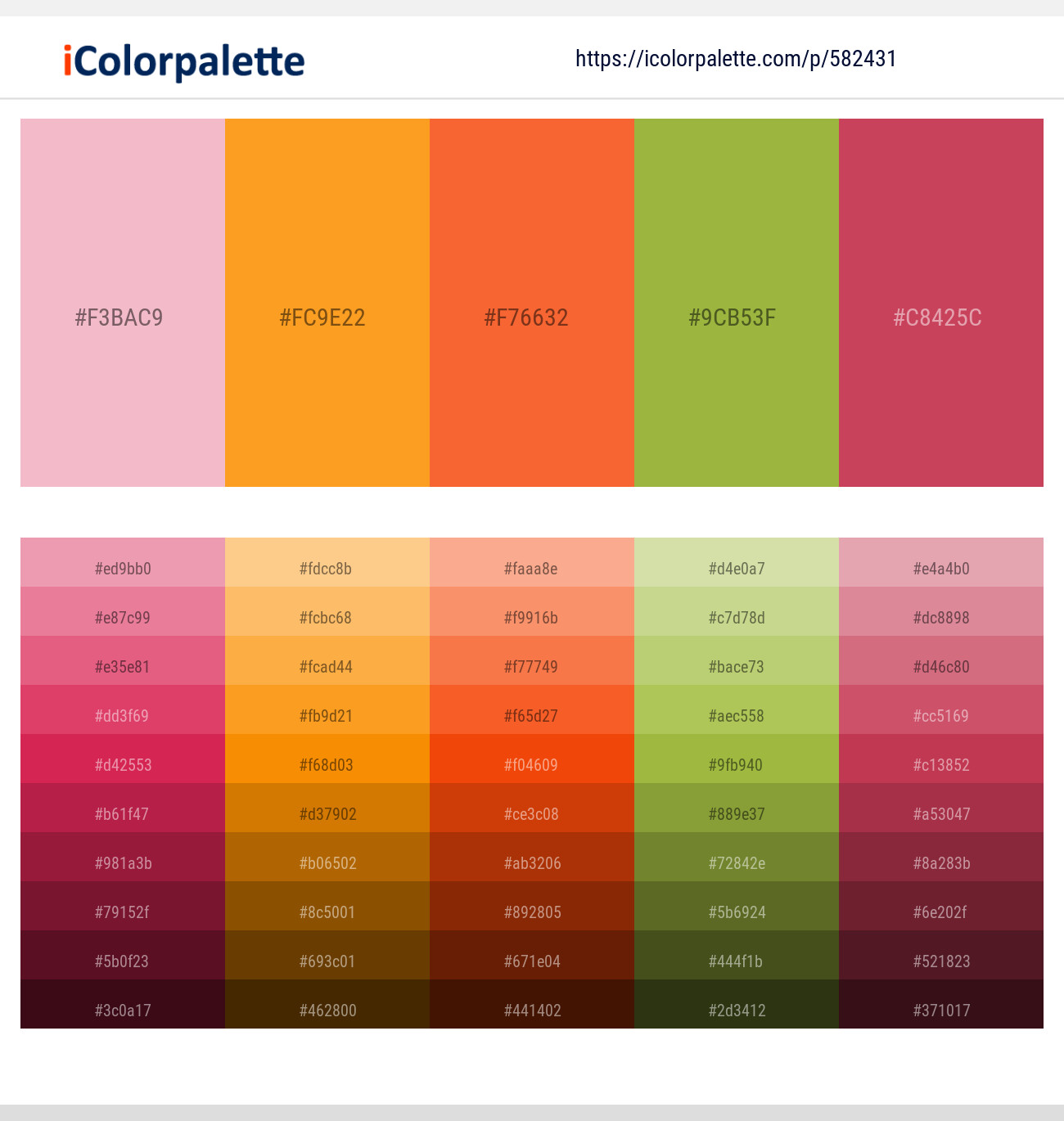Choose the #3c0a17 darkest maroon shade
This screenshot has height=1121, width=1064.
click(x=123, y=1005)
